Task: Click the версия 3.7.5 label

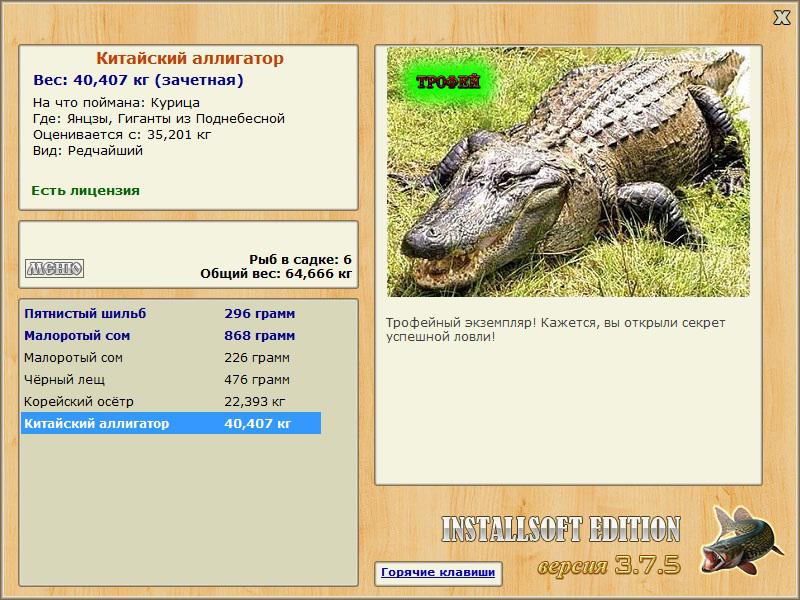Action: (x=609, y=565)
